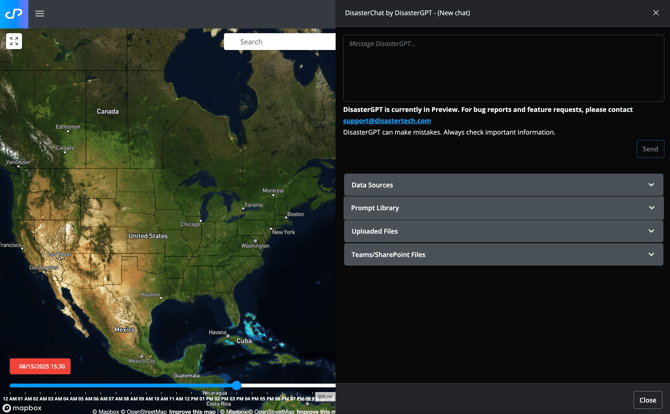
Task: Click the Improve this map link
Action: 192,411
